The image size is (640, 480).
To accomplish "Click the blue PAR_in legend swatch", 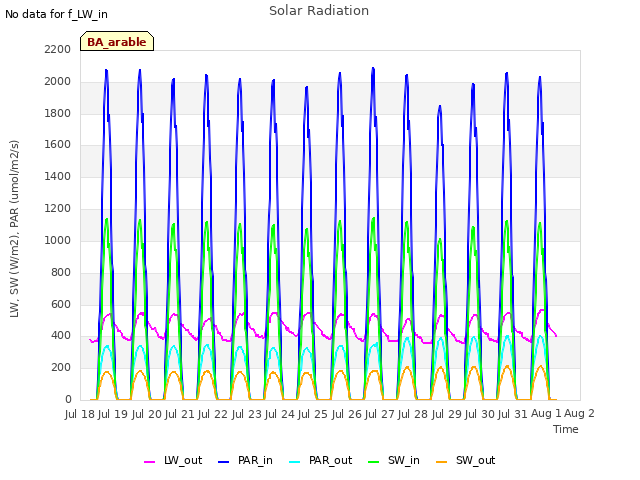I will point(224,462).
